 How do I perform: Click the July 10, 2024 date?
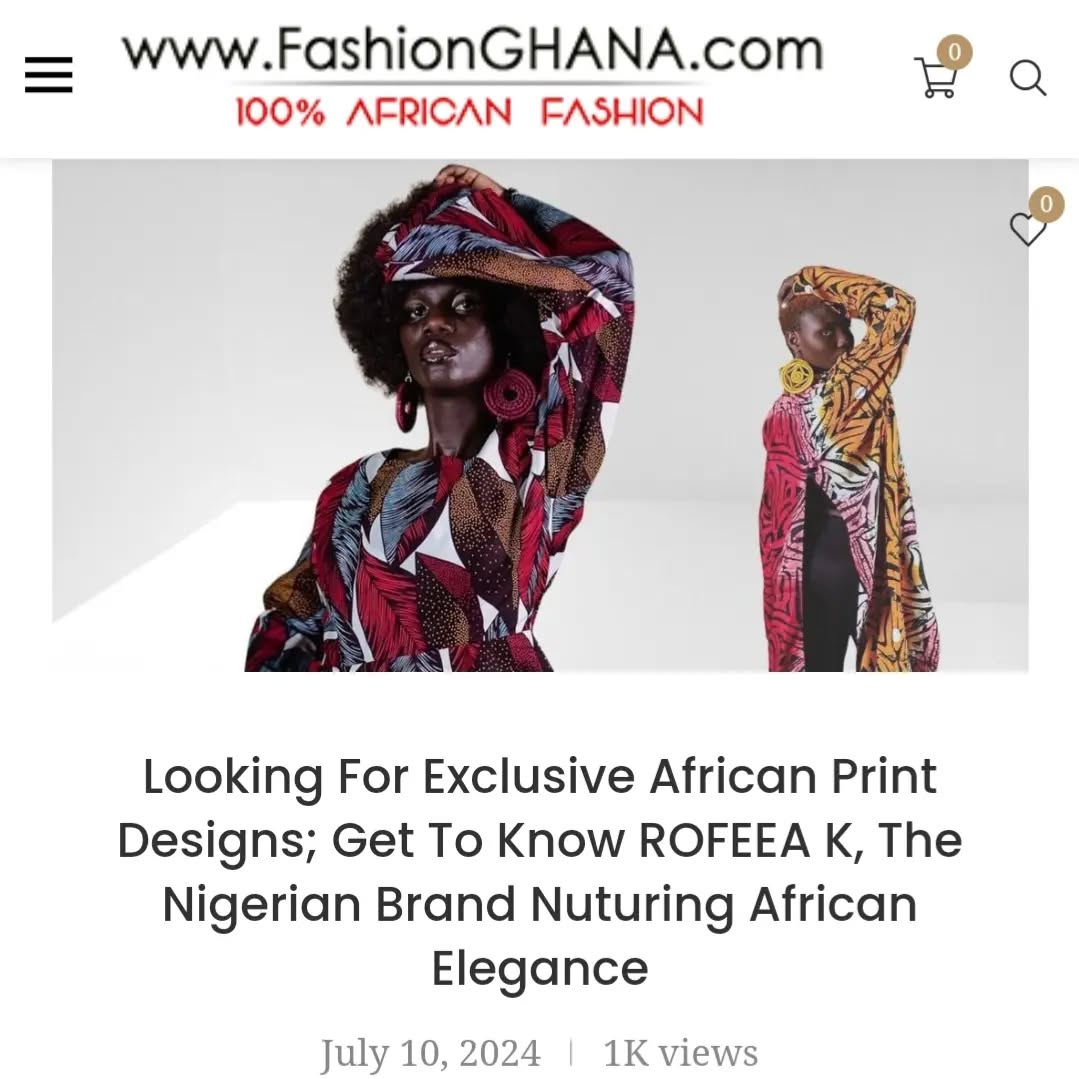(431, 1053)
